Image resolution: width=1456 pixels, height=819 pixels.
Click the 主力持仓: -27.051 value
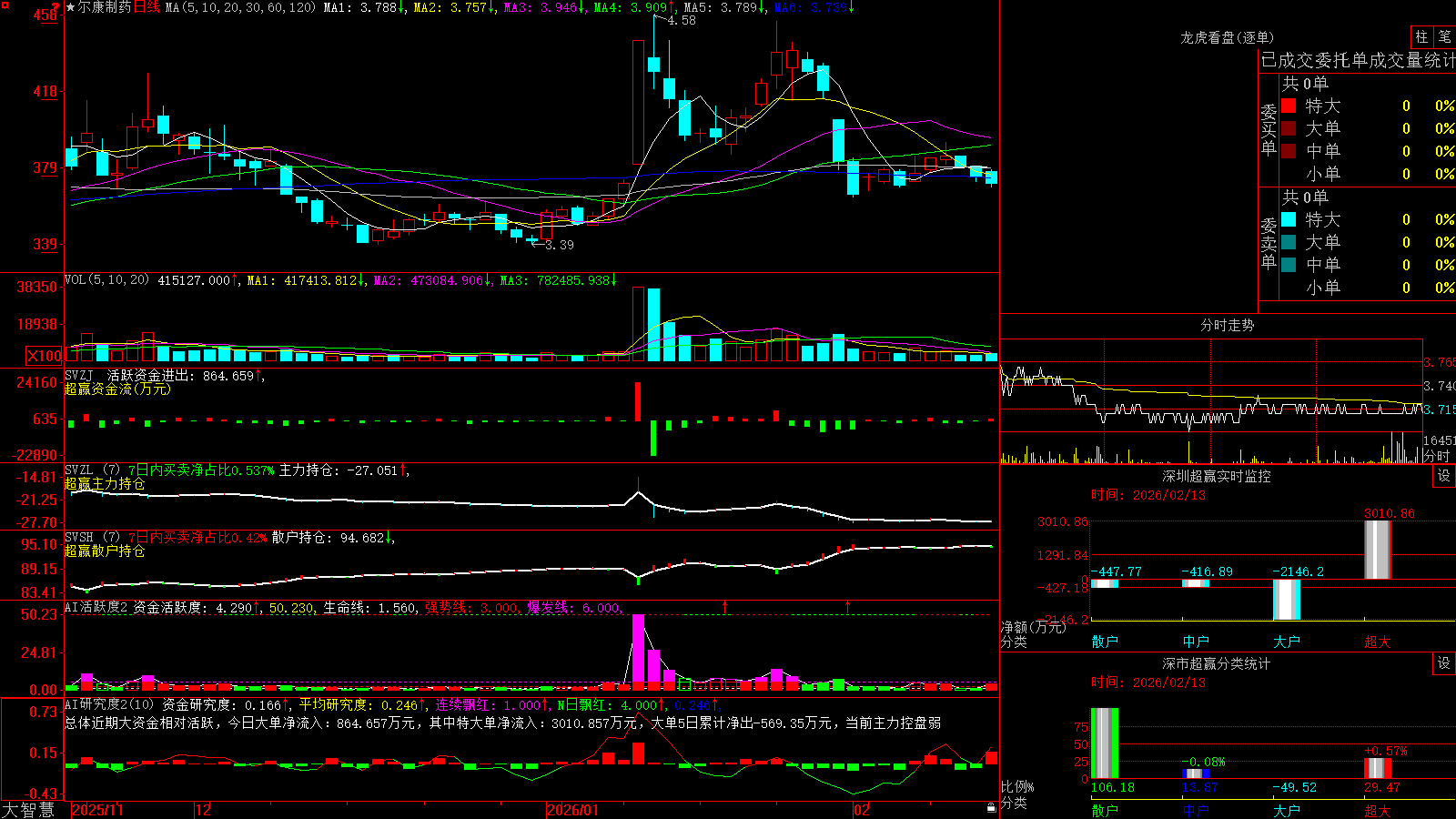click(339, 470)
